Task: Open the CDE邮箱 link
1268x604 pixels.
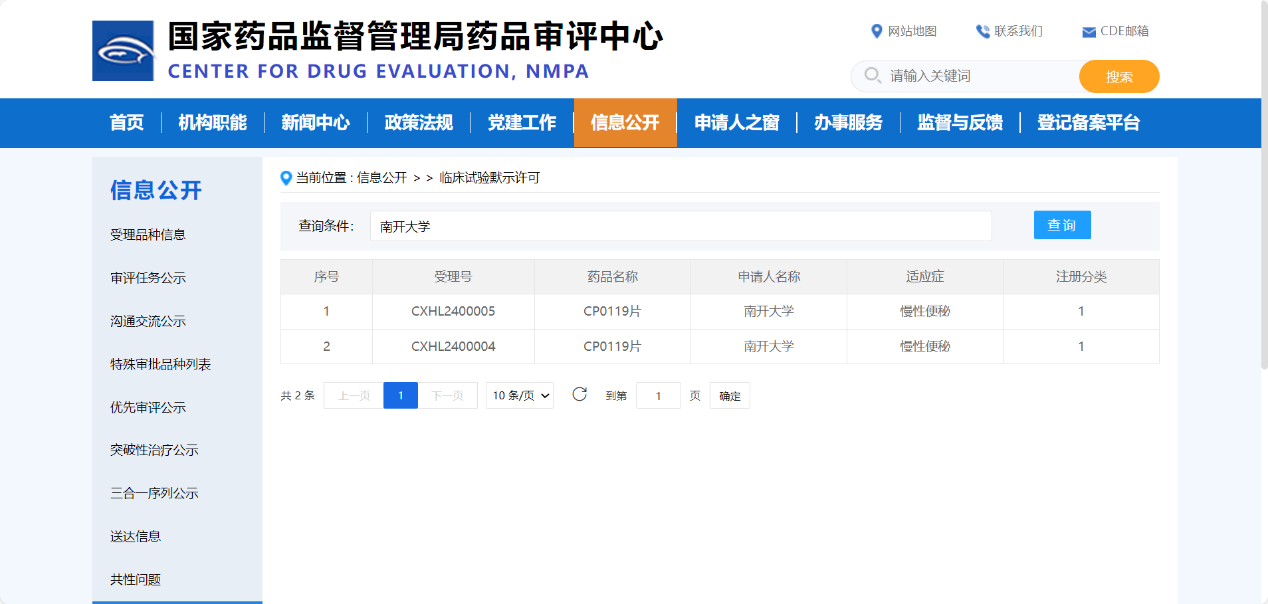Action: [1124, 31]
